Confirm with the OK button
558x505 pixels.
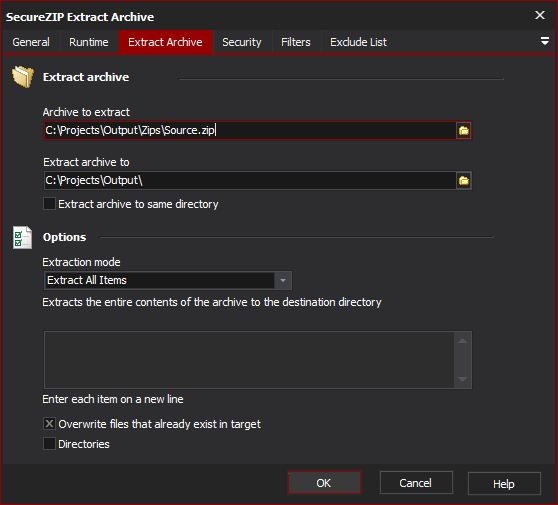point(324,483)
